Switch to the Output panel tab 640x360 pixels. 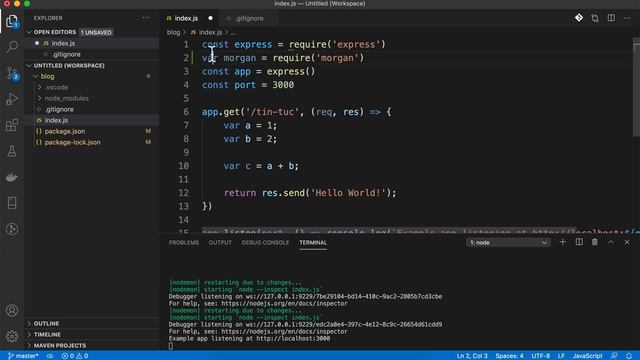(x=220, y=242)
